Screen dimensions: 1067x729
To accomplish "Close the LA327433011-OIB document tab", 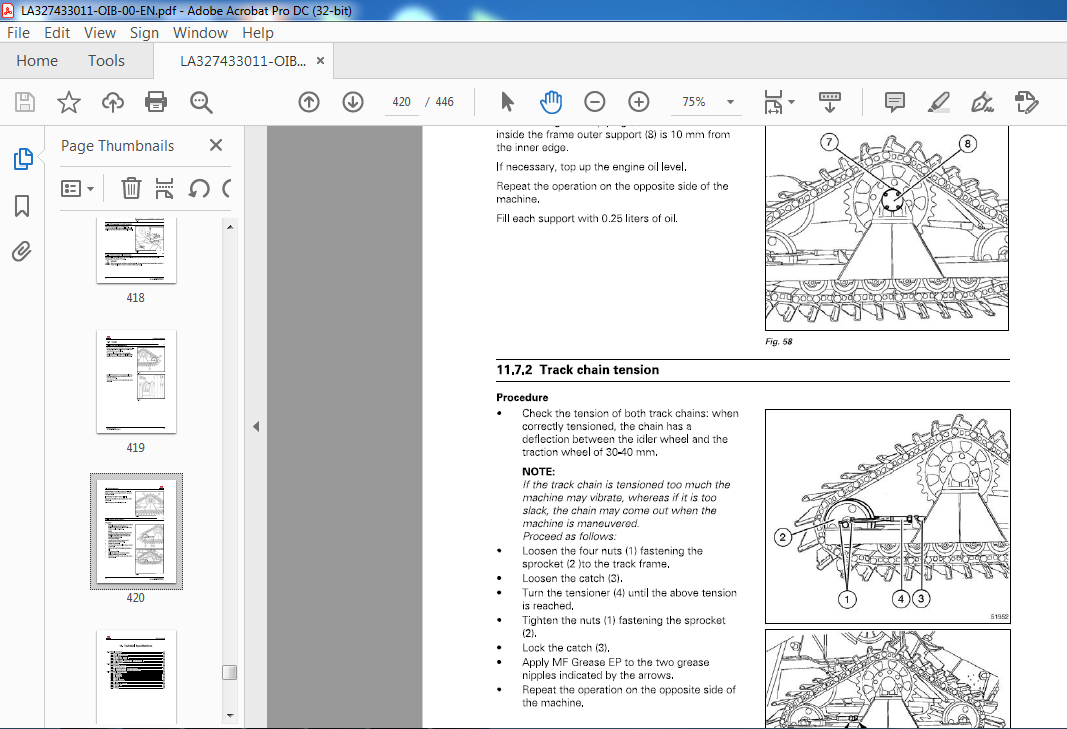I will [321, 61].
